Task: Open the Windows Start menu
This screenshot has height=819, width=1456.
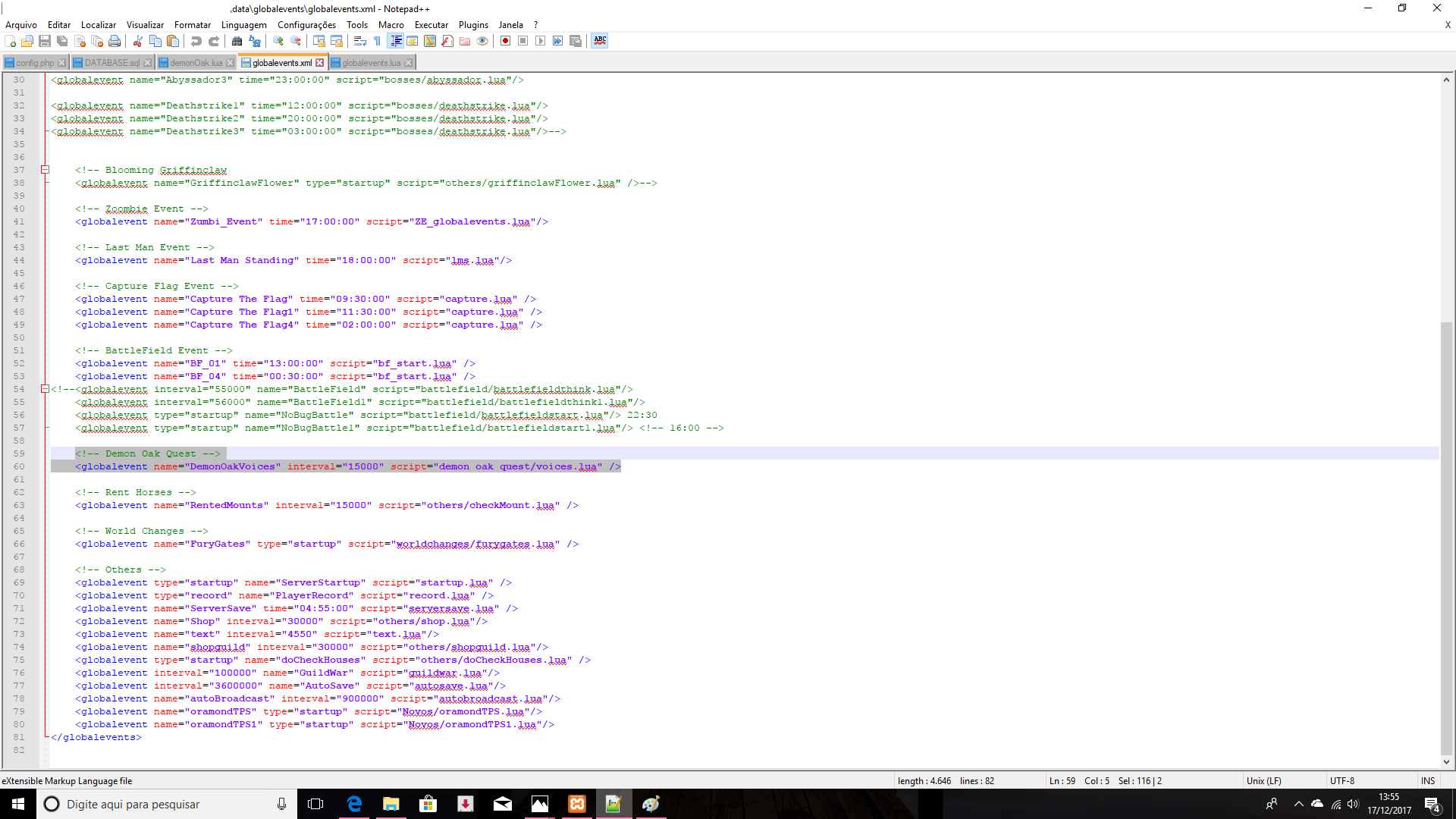Action: tap(18, 804)
